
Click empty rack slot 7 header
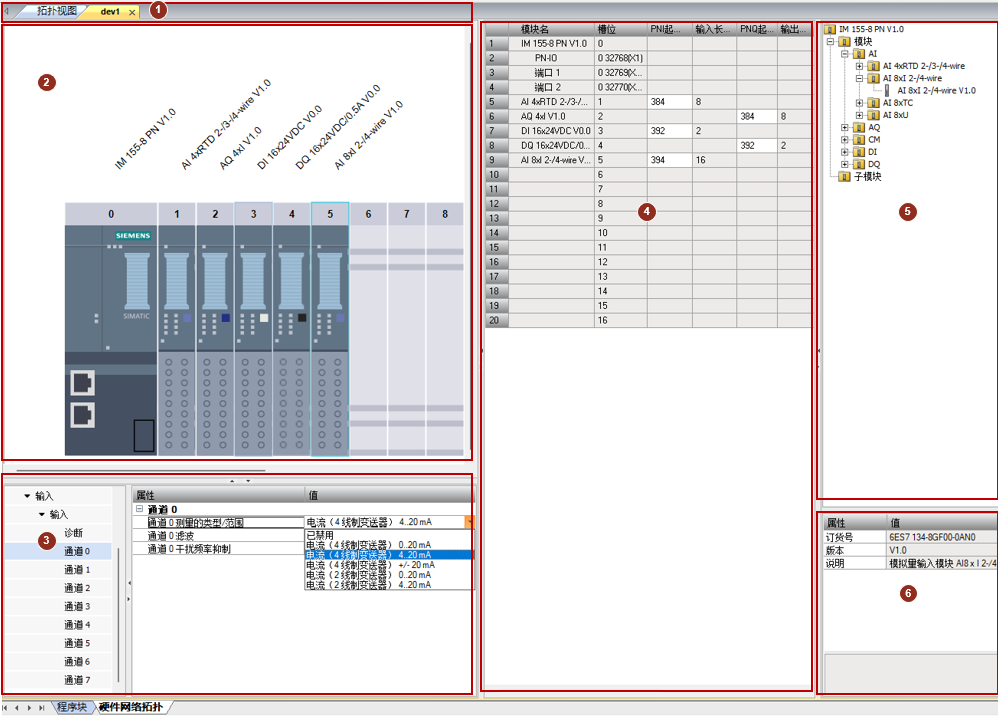coord(406,214)
